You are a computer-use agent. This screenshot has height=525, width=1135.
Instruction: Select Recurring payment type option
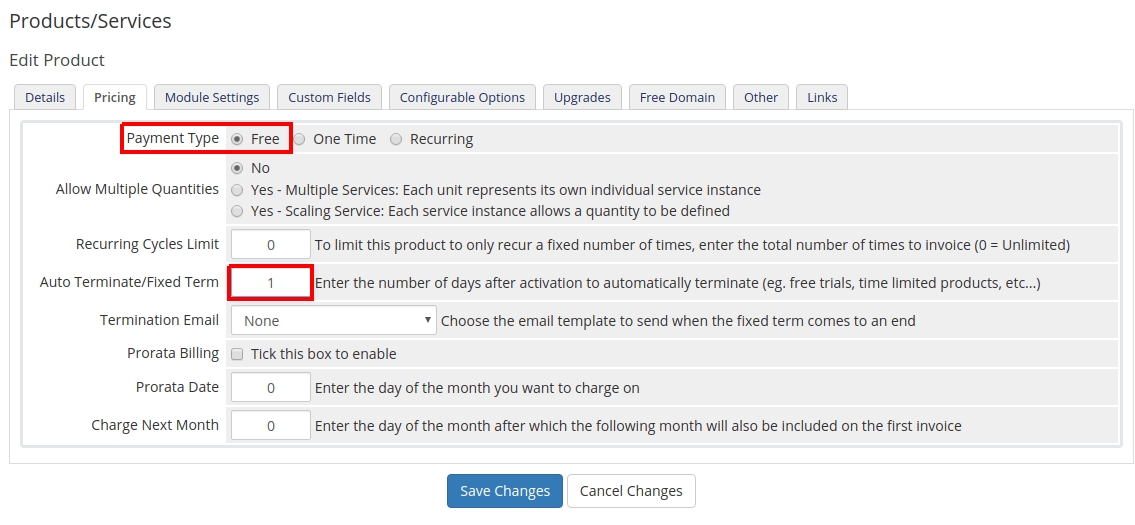[396, 139]
